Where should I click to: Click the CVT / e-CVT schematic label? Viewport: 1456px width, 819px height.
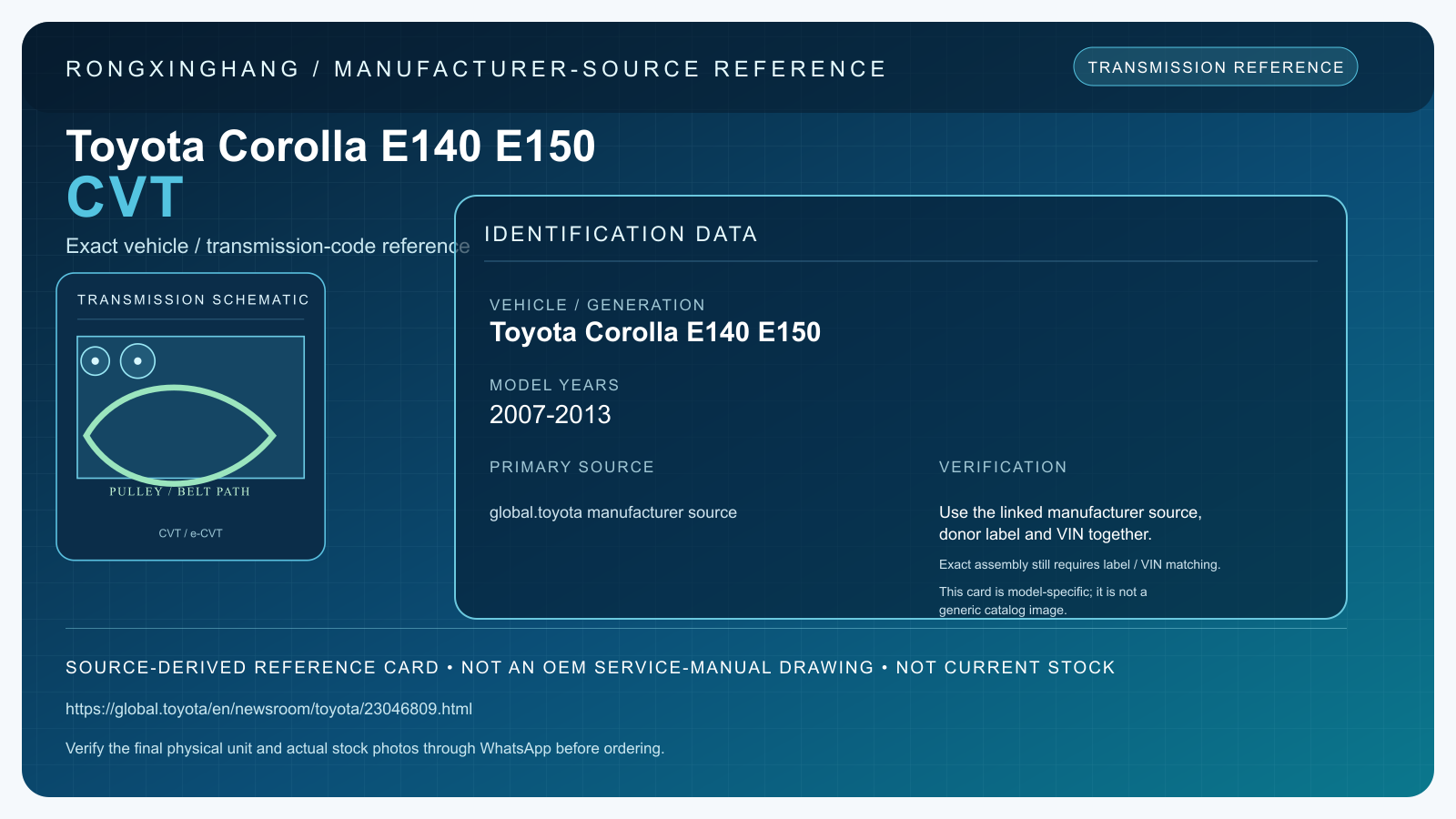(x=190, y=533)
